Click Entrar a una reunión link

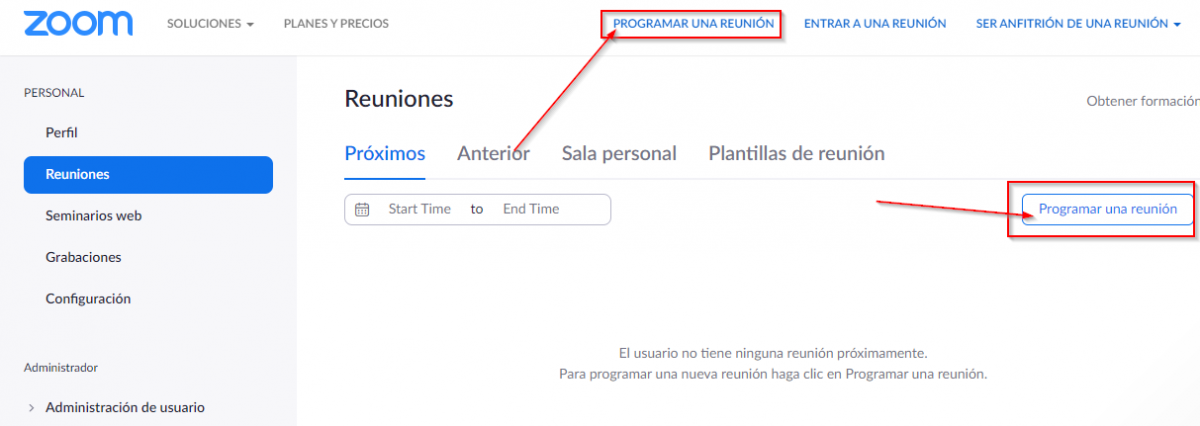[x=875, y=23]
